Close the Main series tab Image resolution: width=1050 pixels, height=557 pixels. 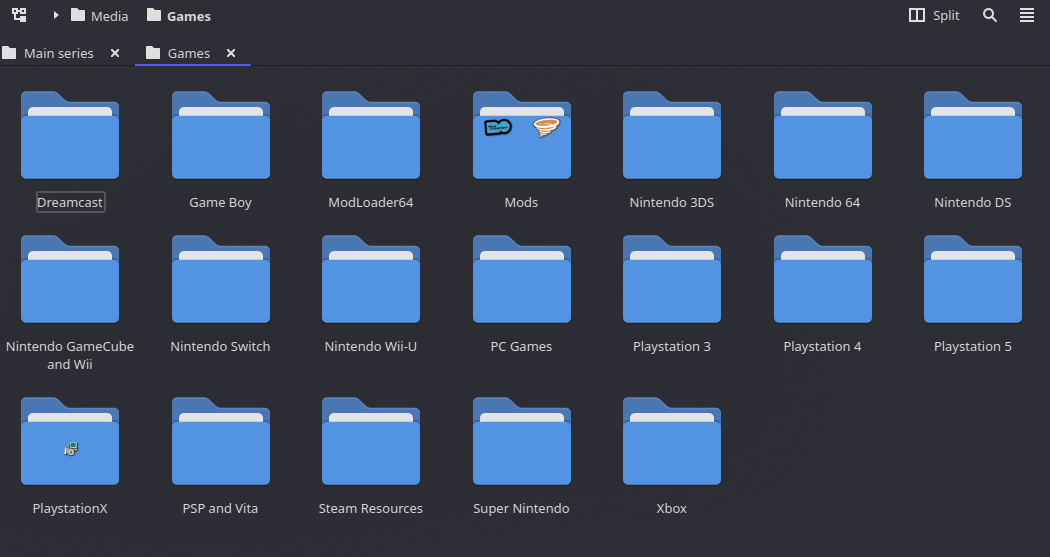click(115, 53)
